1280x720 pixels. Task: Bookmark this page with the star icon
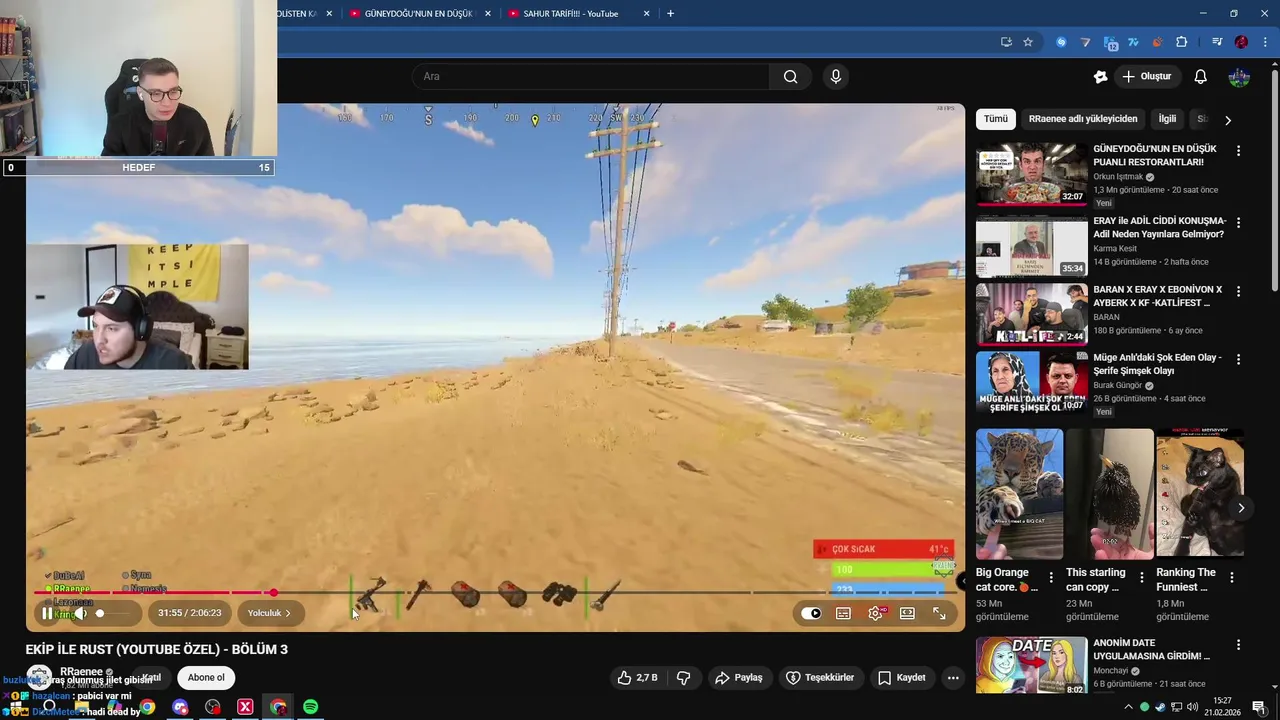[x=1028, y=42]
